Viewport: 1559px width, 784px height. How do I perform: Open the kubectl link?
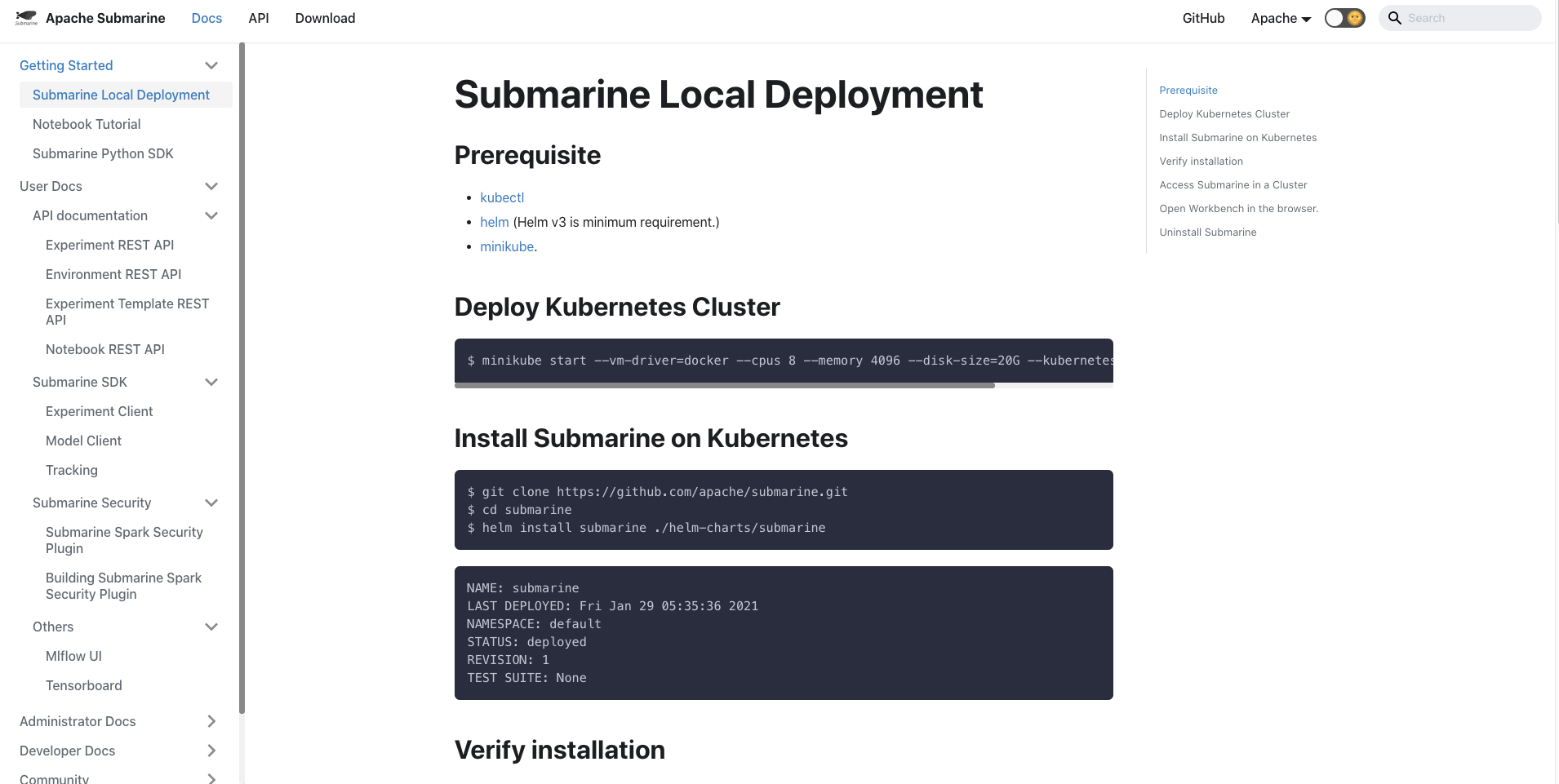point(502,197)
